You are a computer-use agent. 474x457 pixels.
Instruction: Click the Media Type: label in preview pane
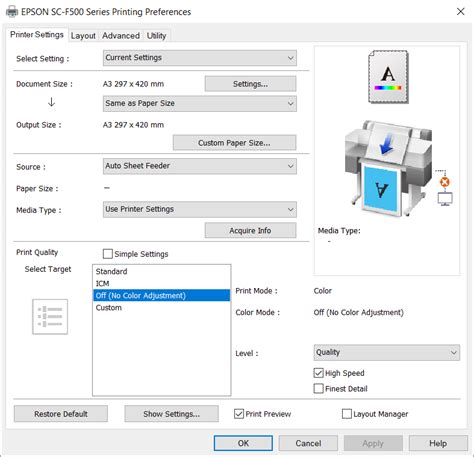pyautogui.click(x=339, y=230)
